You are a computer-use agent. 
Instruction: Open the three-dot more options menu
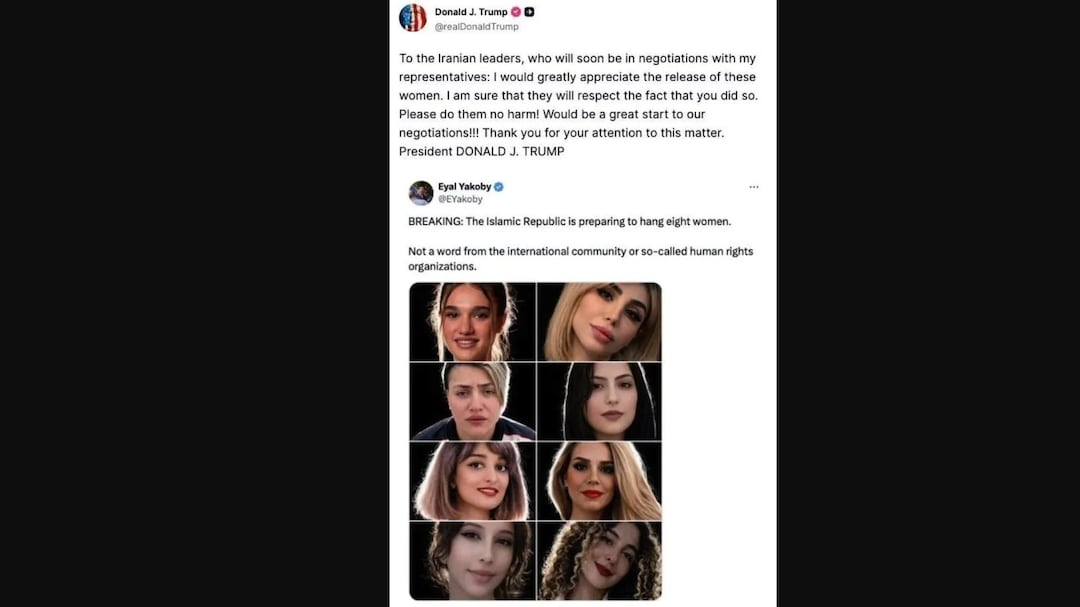753,186
